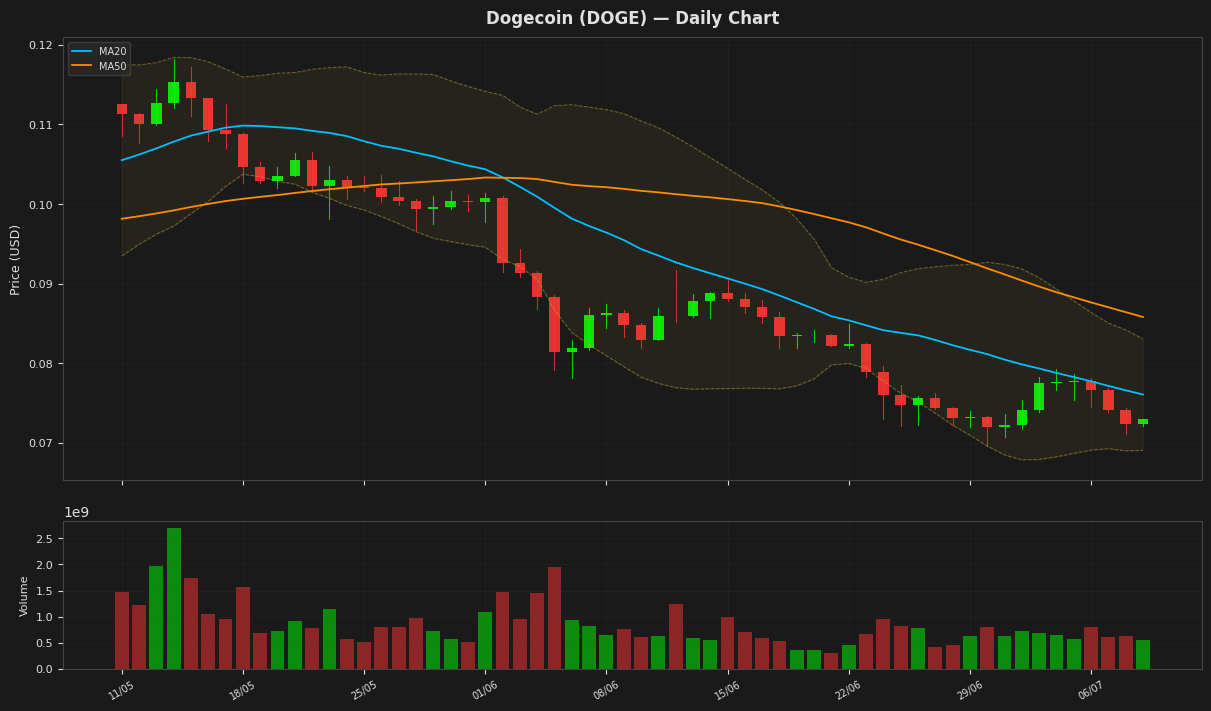Click the 2.5 volume axis tick
Viewport: 1211px width, 711px height.
(44, 539)
